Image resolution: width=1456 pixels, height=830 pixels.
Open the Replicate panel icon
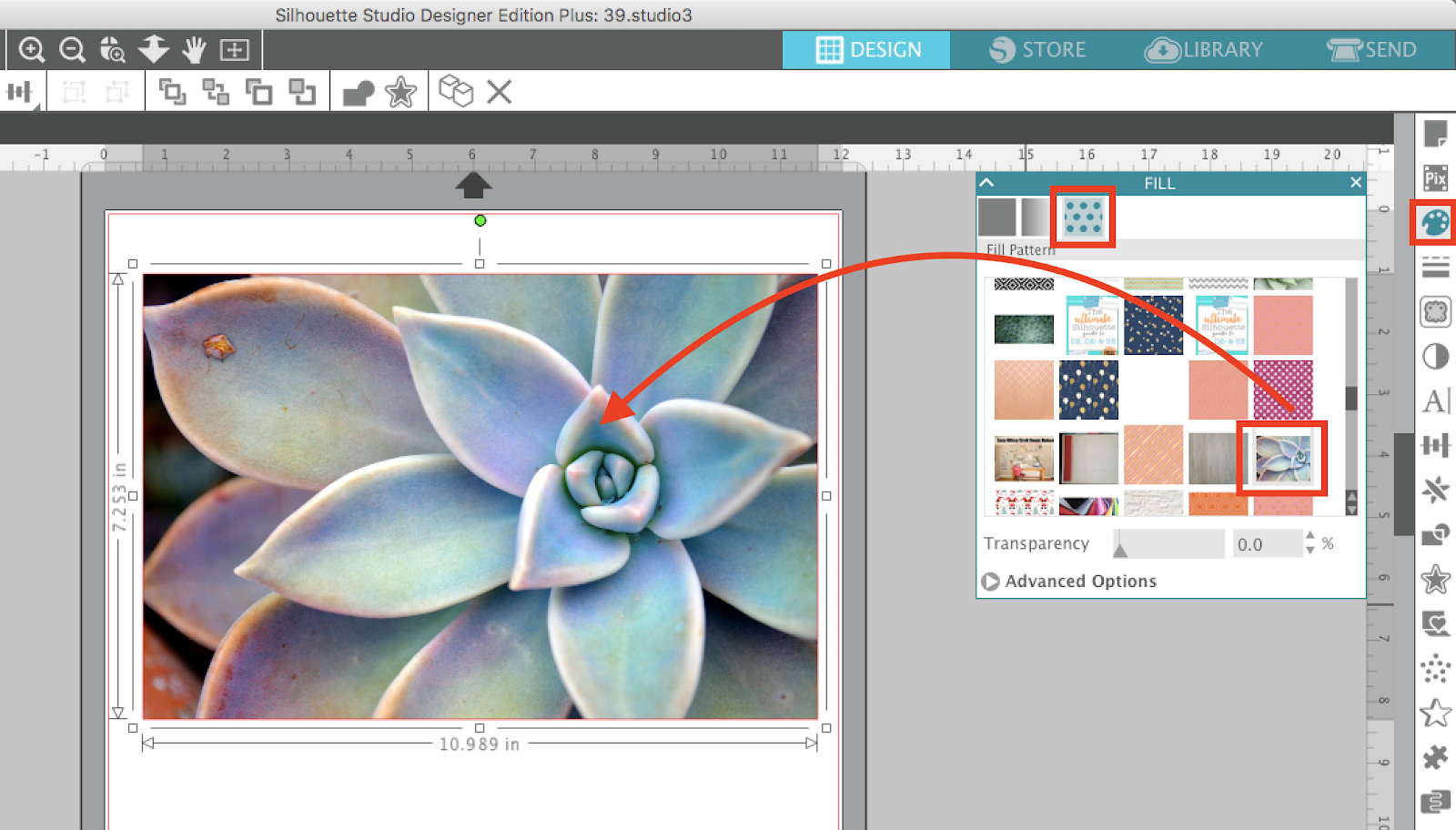pyautogui.click(x=1435, y=490)
